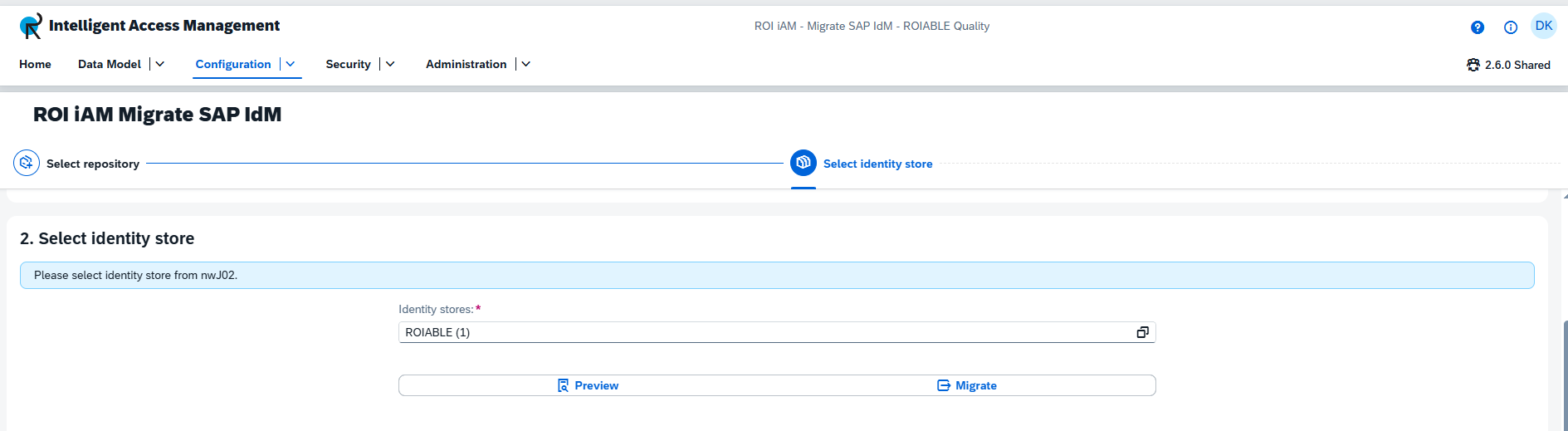Click the Migrate button
Image resolution: width=1568 pixels, height=431 pixels.
967,385
